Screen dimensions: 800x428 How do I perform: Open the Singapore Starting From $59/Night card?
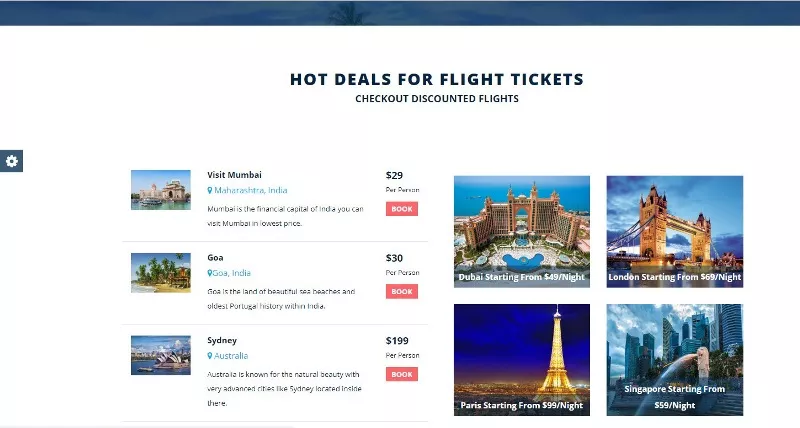674,360
